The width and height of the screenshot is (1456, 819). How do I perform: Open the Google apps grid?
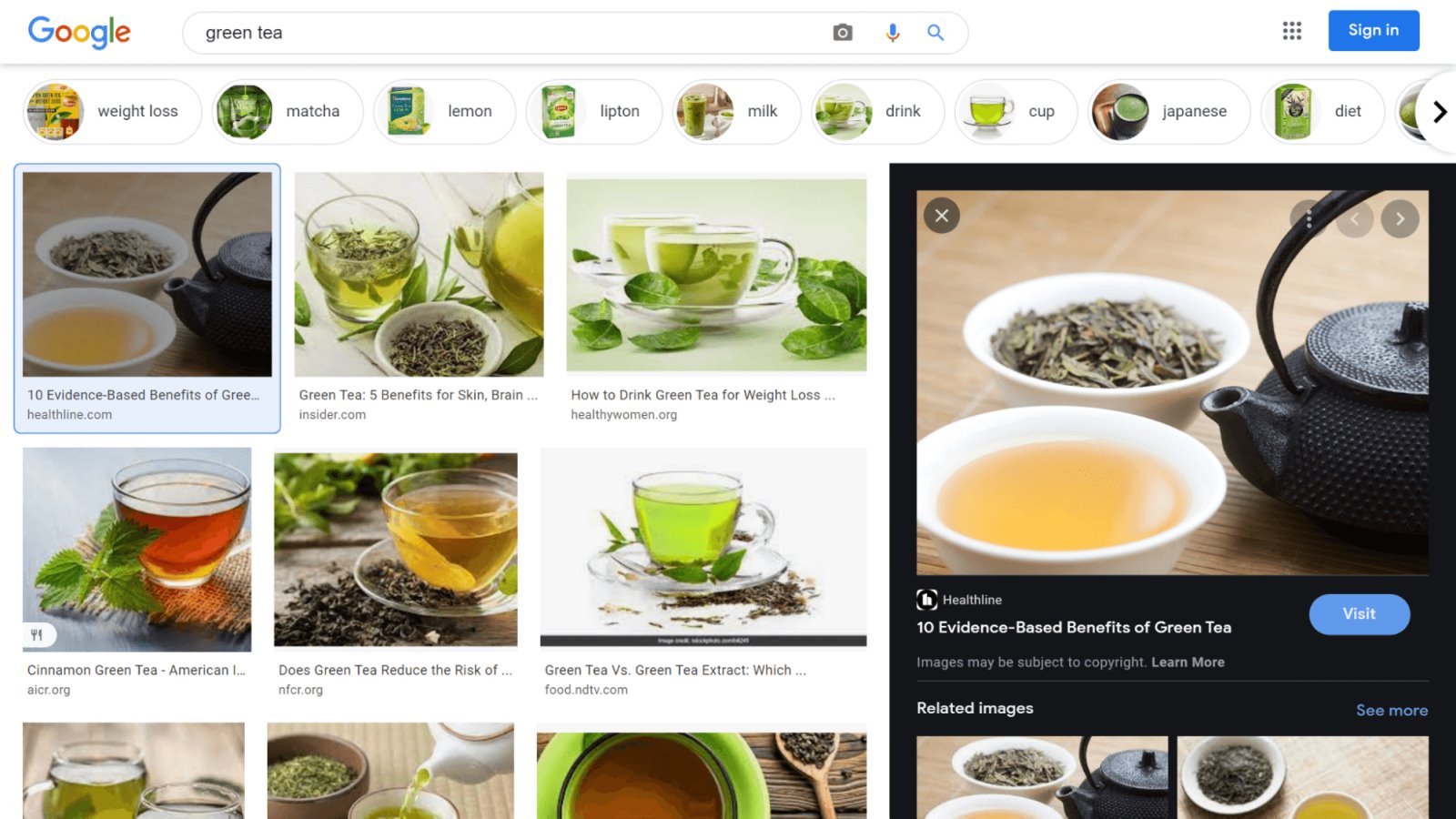[x=1292, y=31]
